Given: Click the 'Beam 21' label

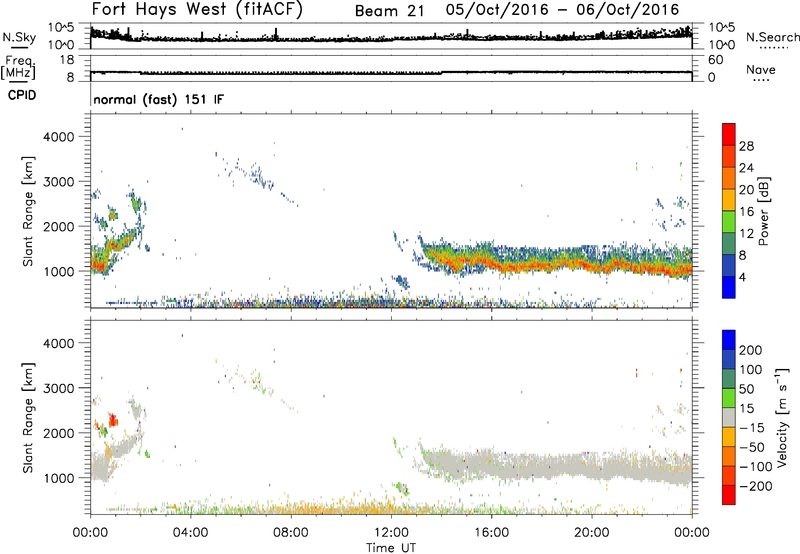Looking at the screenshot, I should click(x=390, y=11).
